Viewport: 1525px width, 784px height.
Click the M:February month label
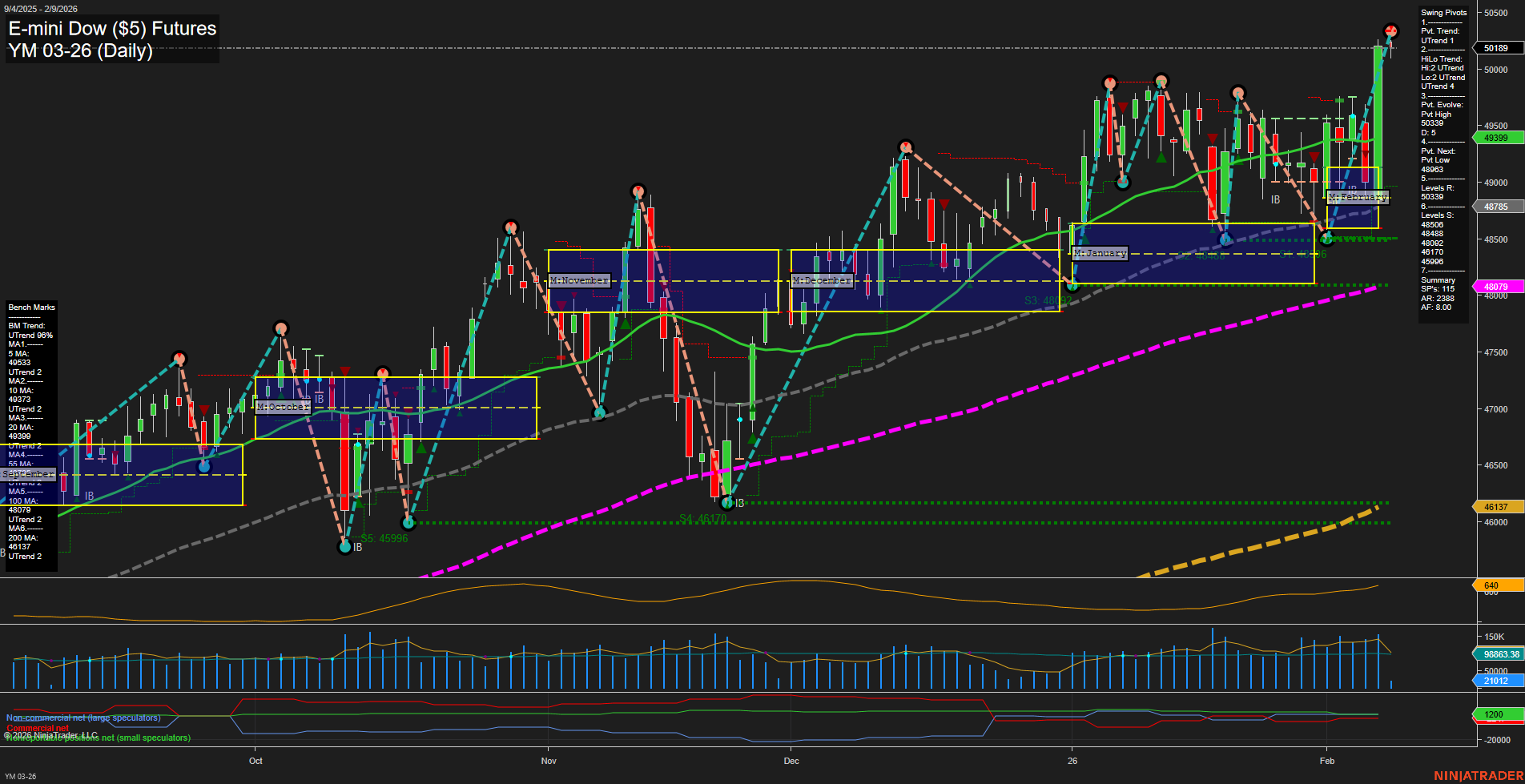(x=1358, y=197)
